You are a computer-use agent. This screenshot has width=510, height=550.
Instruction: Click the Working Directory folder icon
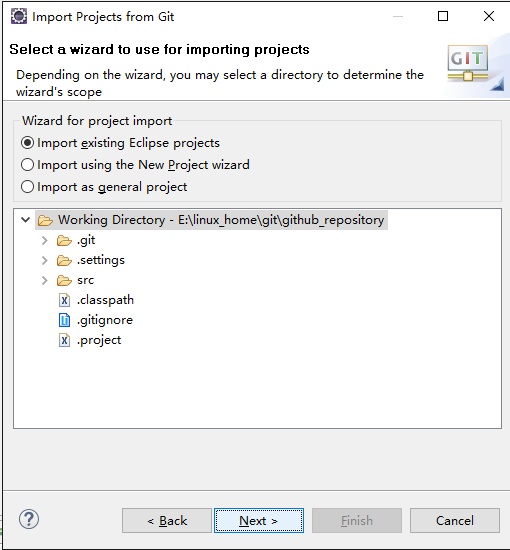tap(45, 220)
